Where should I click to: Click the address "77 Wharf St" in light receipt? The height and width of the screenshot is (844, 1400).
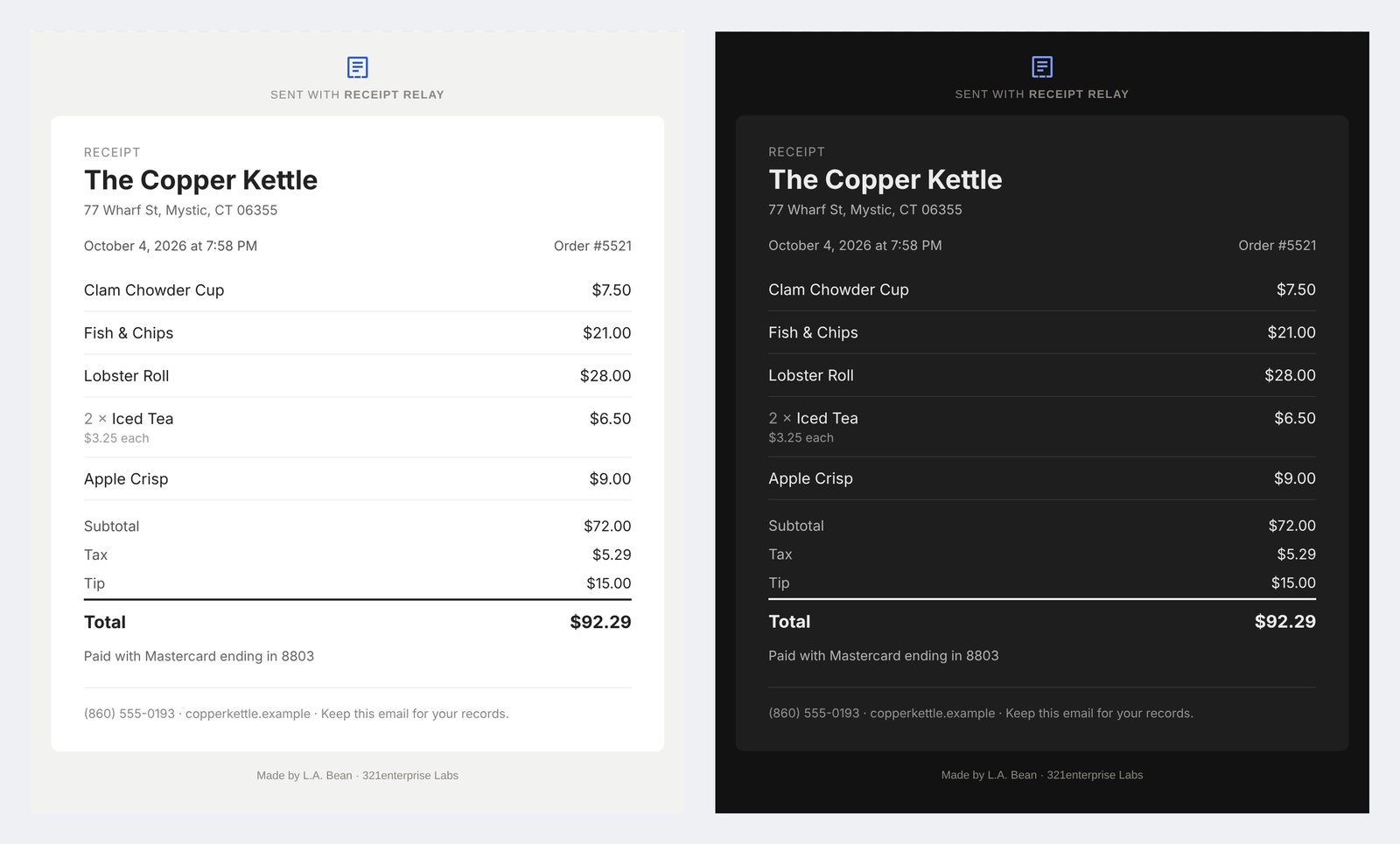point(122,210)
